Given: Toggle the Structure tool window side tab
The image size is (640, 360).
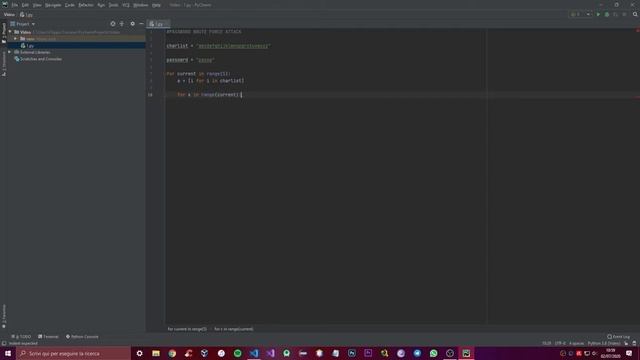Looking at the screenshot, I should (4, 64).
